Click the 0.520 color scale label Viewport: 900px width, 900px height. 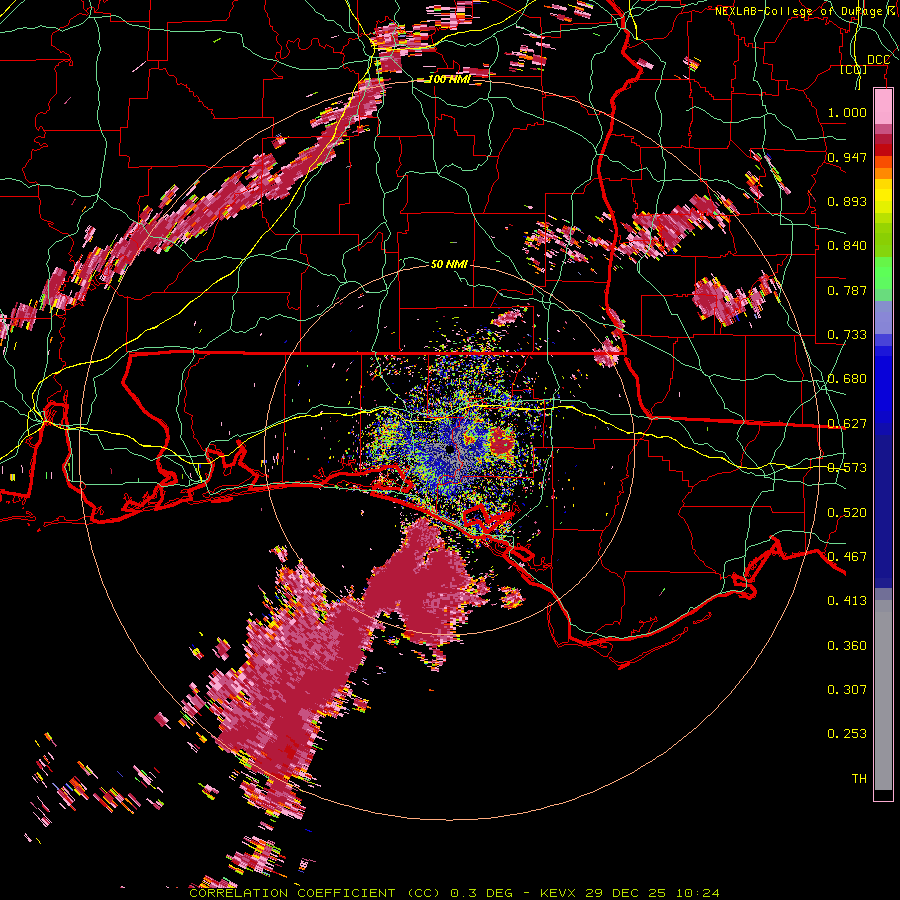pyautogui.click(x=847, y=513)
